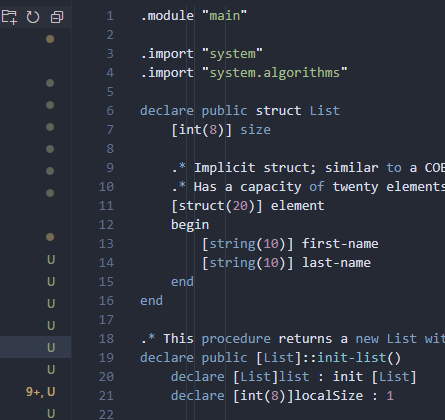Viewport: 445px width, 420px height.
Task: Select the highlighted explorer row with U badge
Action: tap(35, 347)
